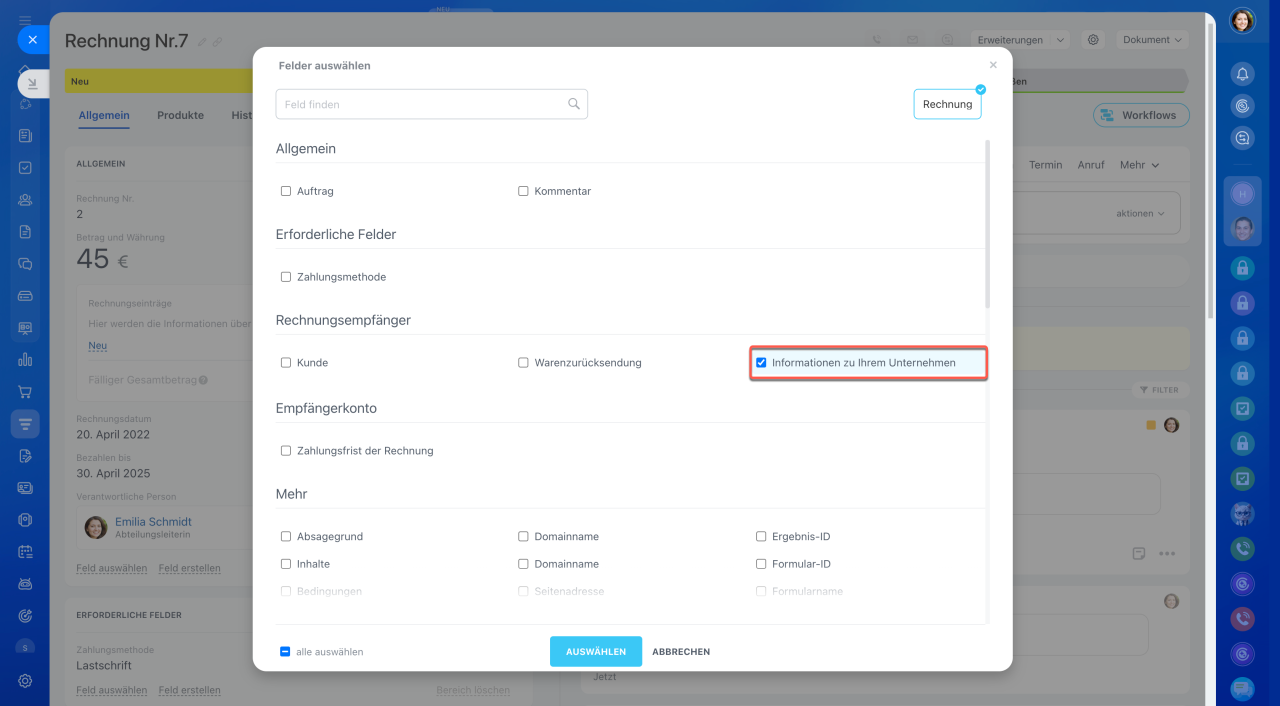
Task: Click the help icon beside Fälliger Gesamtbetrag
Action: click(203, 380)
